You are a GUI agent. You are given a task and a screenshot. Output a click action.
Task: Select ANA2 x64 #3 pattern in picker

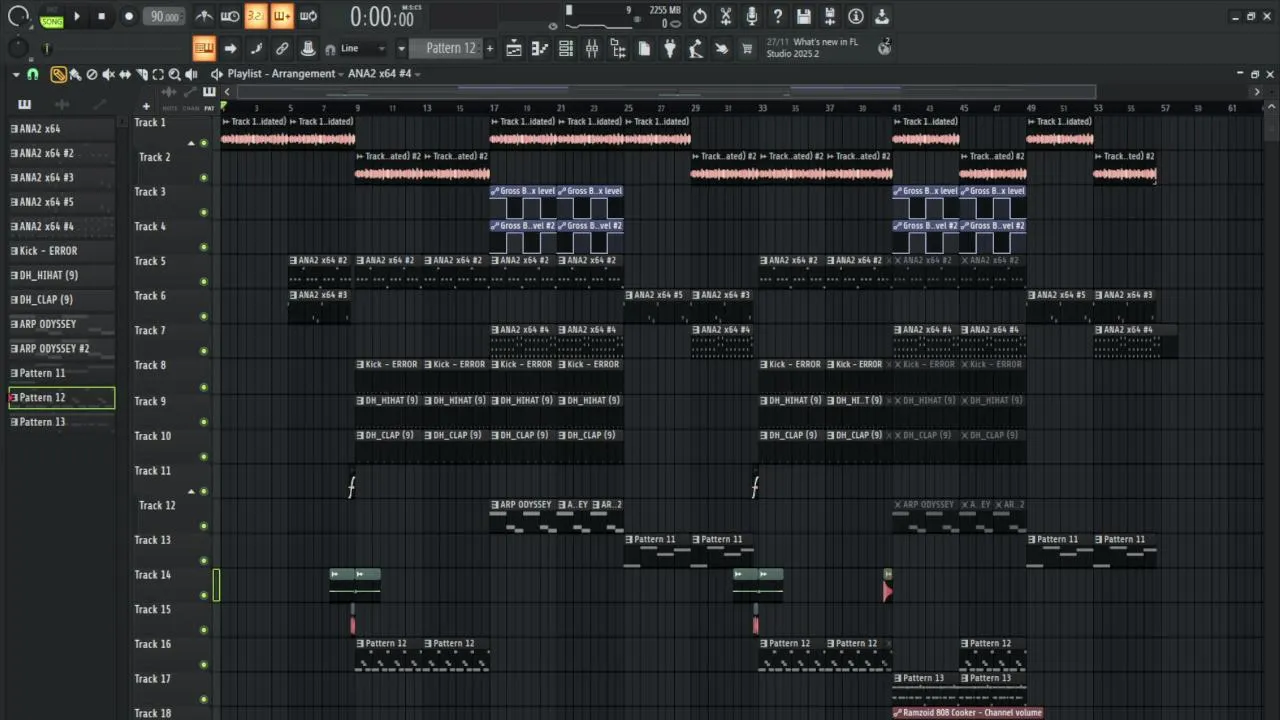[x=61, y=178]
